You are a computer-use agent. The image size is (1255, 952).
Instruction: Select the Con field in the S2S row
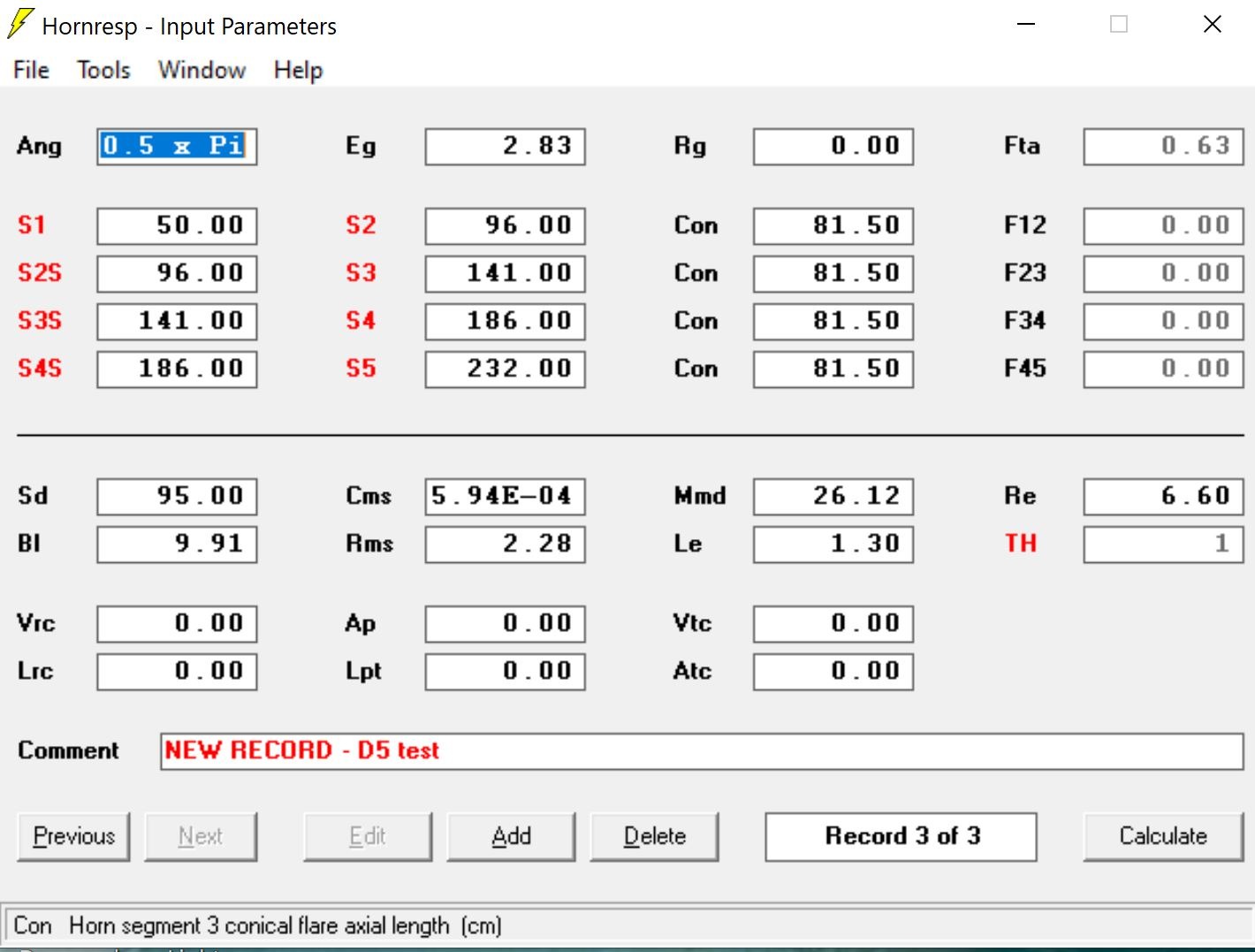click(x=833, y=274)
